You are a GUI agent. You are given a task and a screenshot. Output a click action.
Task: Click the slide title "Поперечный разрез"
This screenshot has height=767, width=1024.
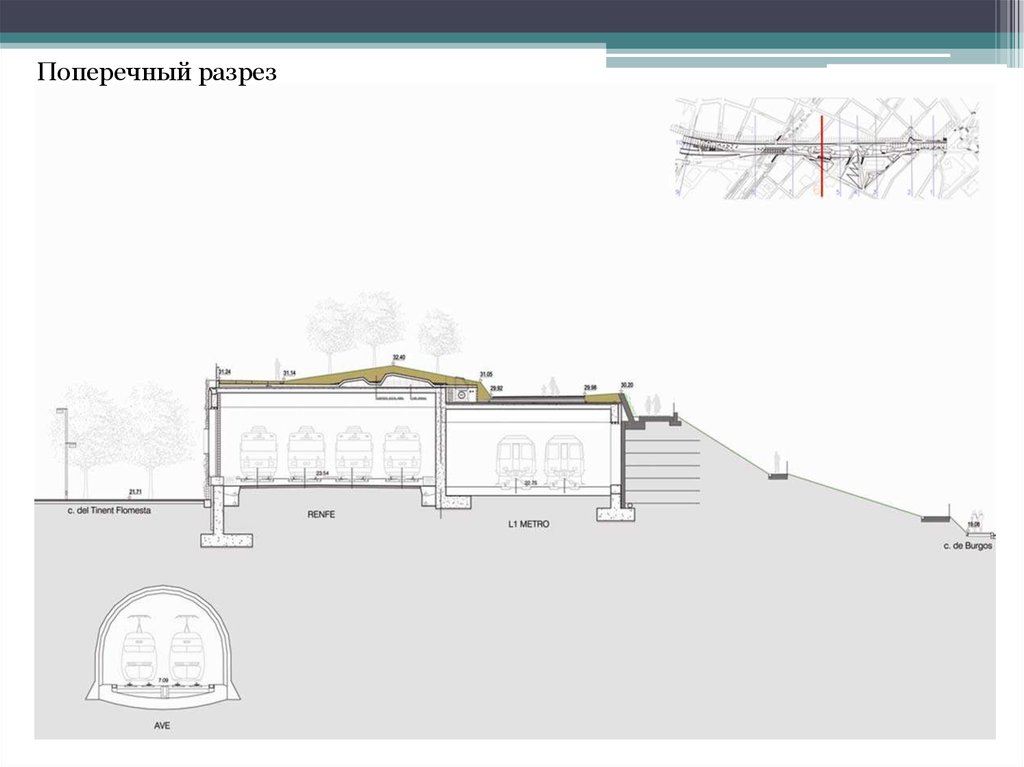click(157, 72)
